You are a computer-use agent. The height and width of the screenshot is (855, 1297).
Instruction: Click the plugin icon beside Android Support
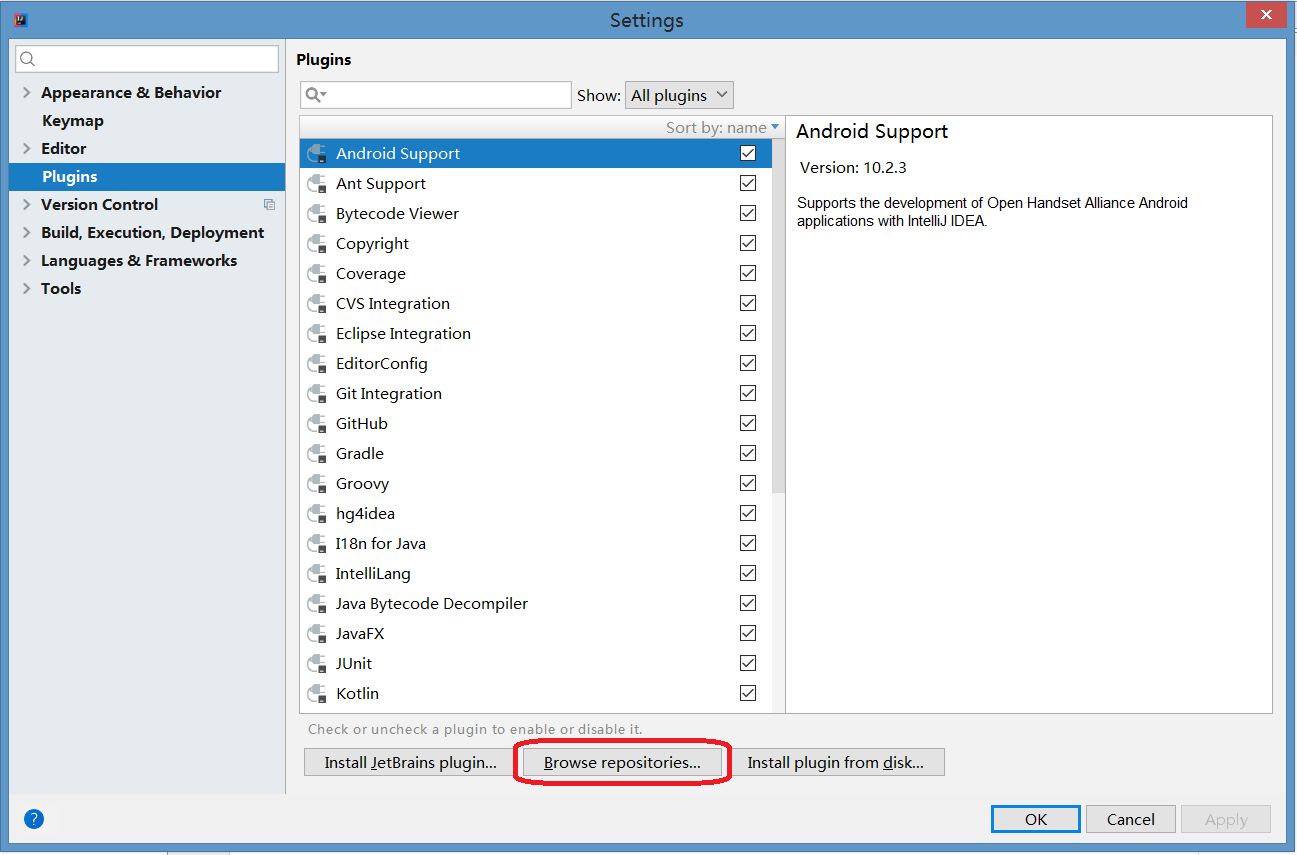click(x=318, y=153)
